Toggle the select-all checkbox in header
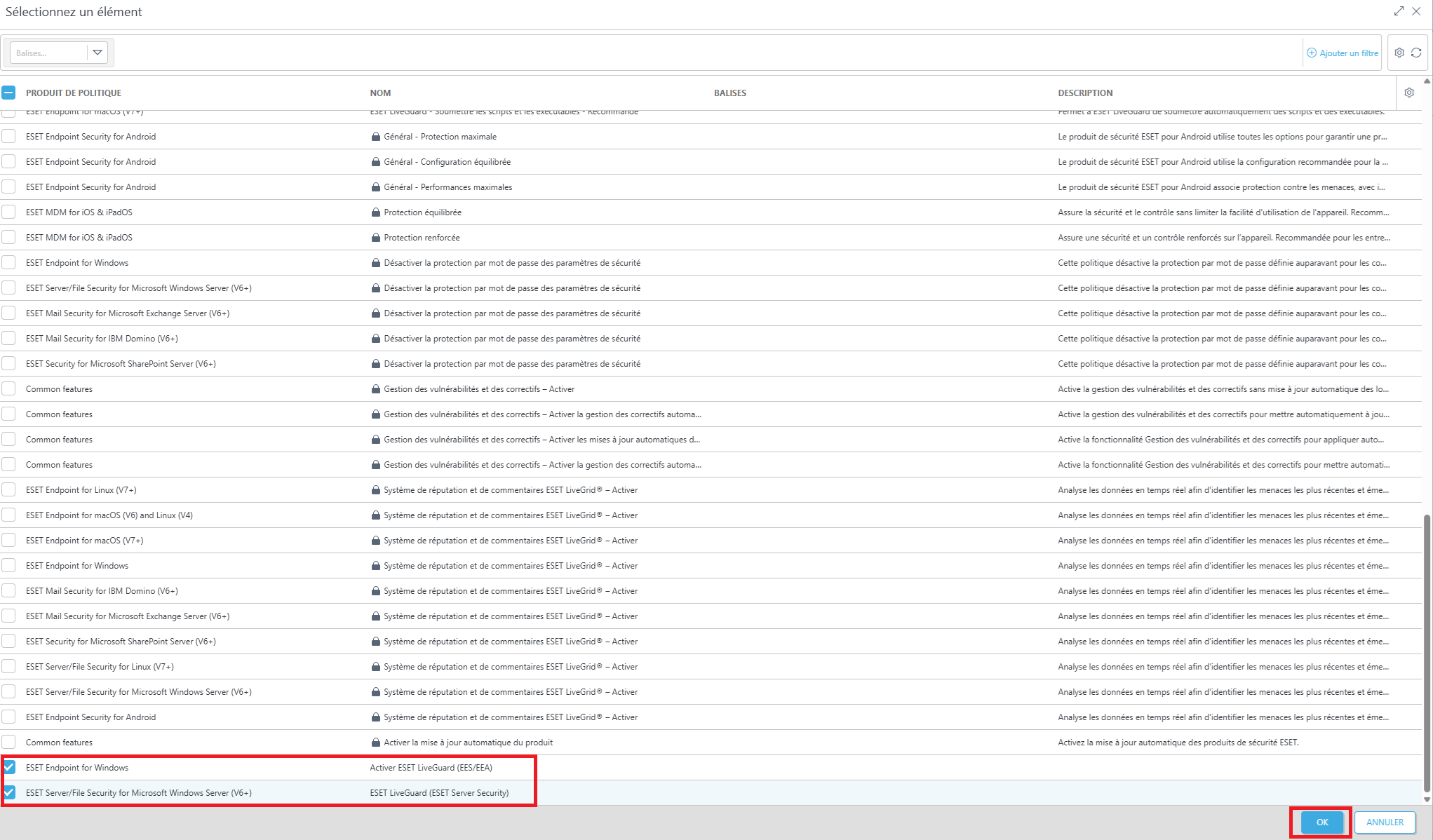 pos(8,93)
